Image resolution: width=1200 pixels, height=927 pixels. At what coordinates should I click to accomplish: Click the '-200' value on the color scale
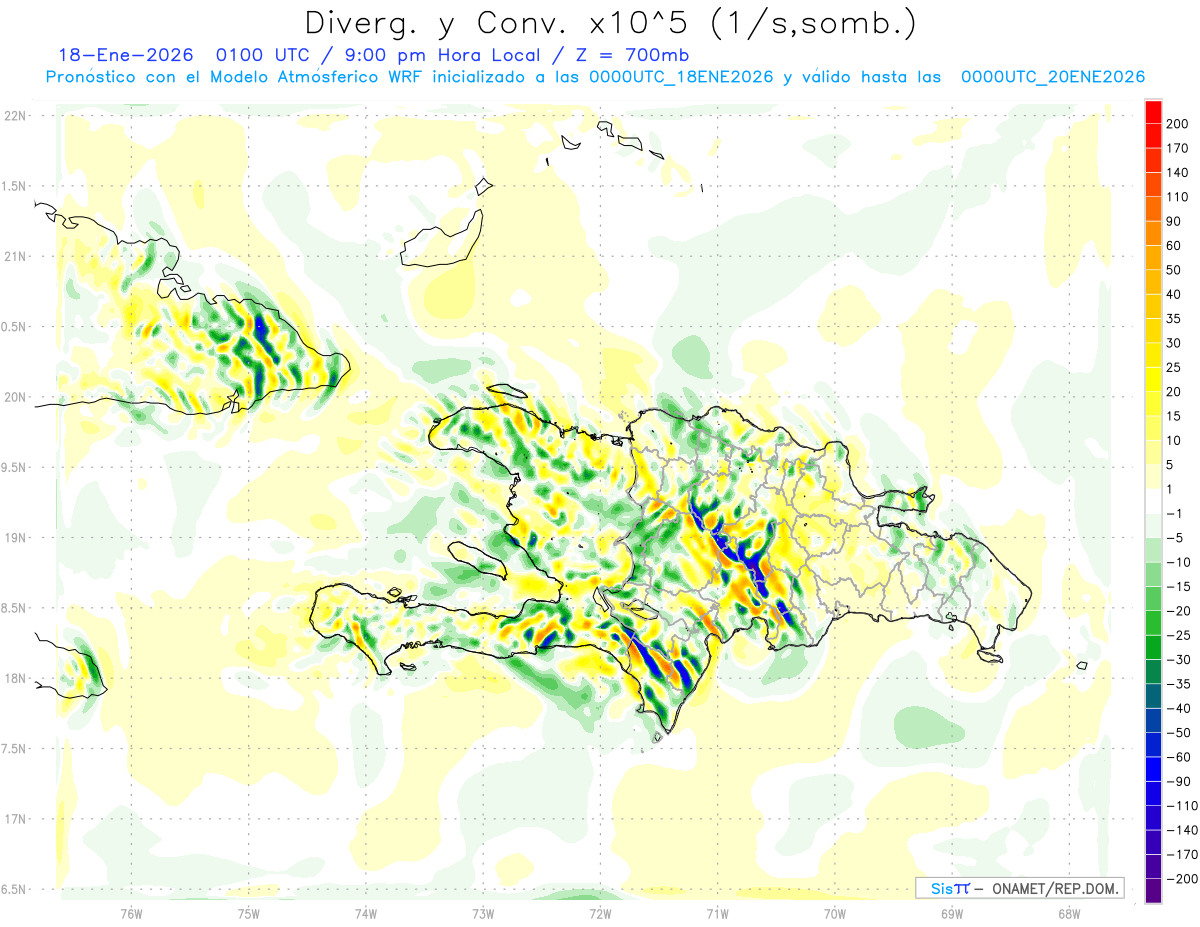click(1181, 879)
